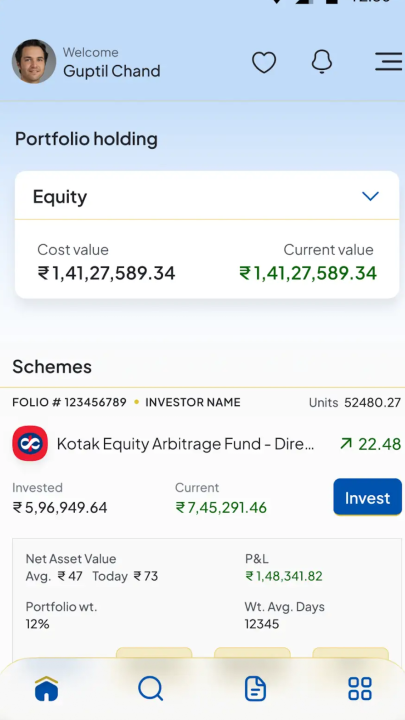Open the grid apps icon in bottom bar

360,688
